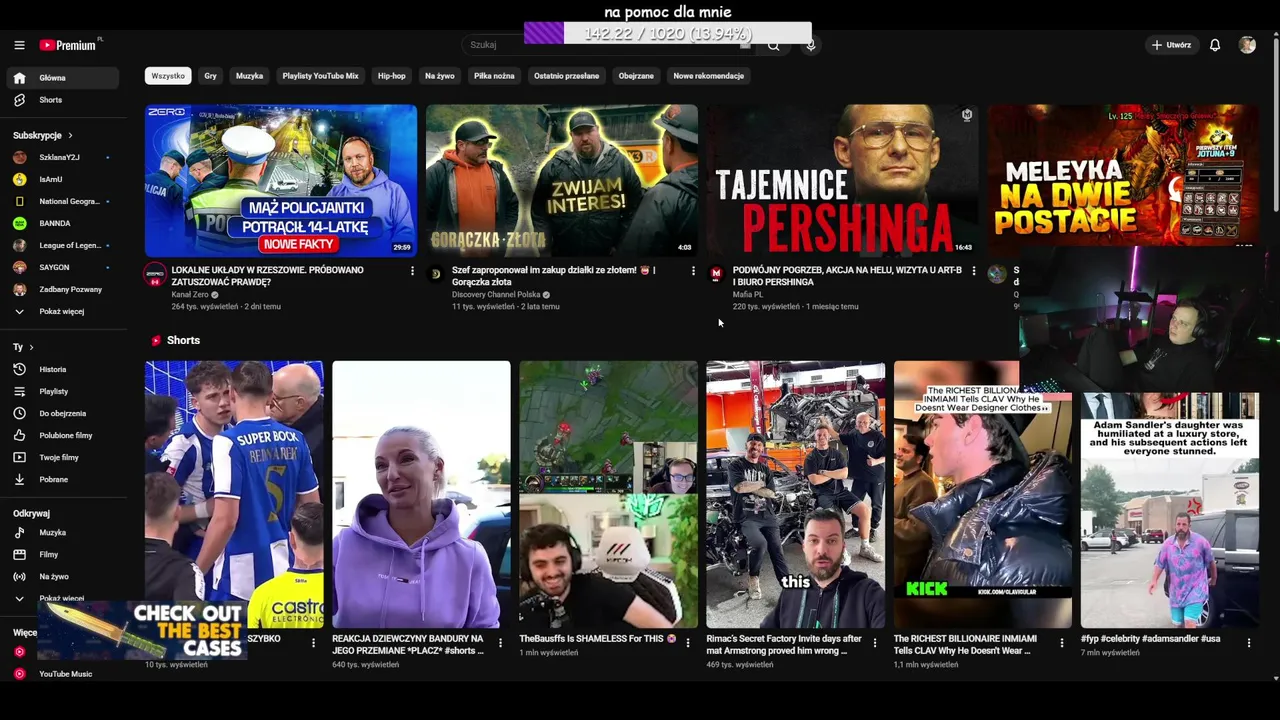This screenshot has height=720, width=1280.
Task: Expand the Ty section chevron
Action: [31, 347]
